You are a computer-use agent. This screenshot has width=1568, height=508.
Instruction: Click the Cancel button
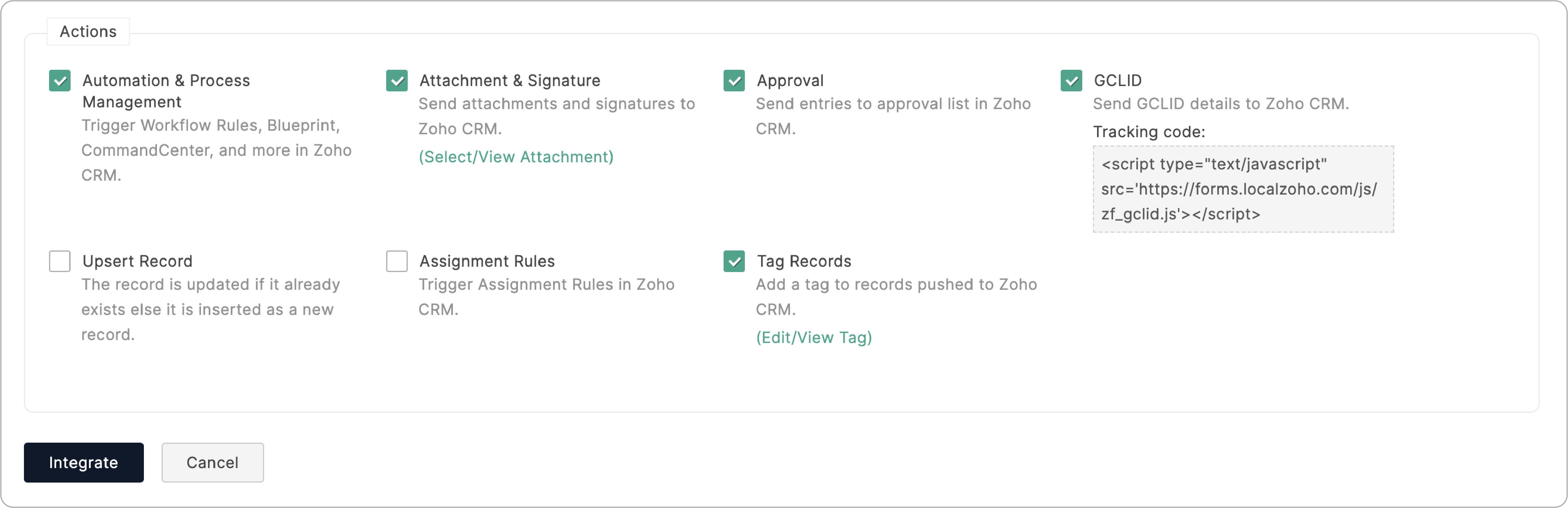click(x=212, y=462)
